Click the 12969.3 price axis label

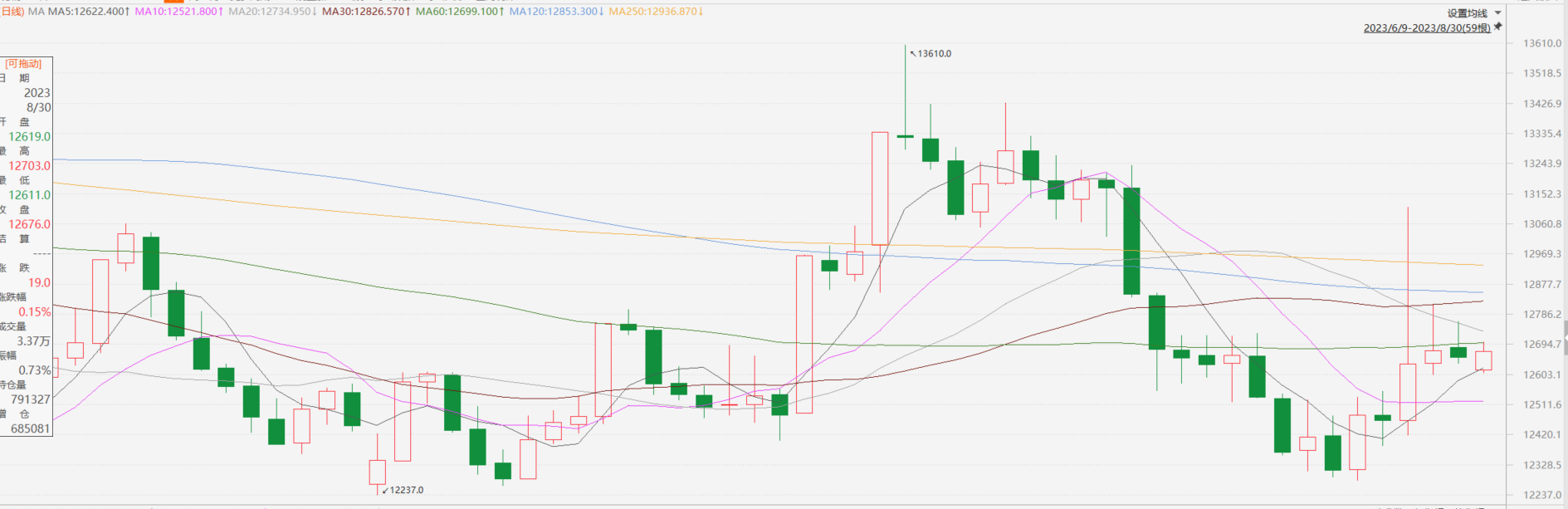point(1542,254)
